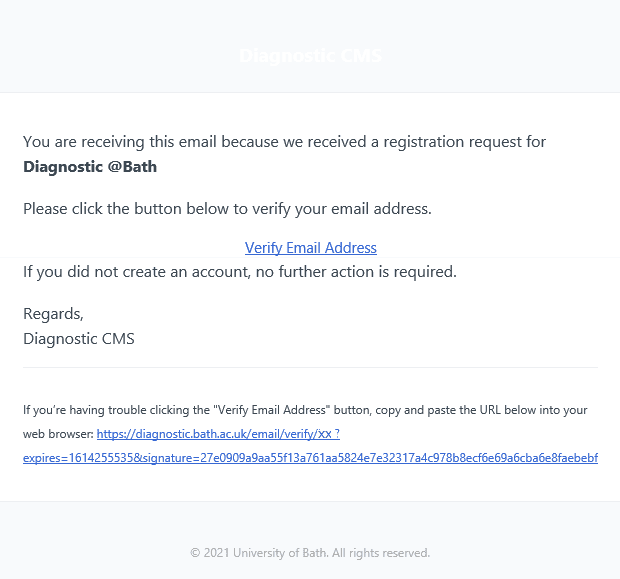Click the "Regards," closing line

tap(53, 314)
